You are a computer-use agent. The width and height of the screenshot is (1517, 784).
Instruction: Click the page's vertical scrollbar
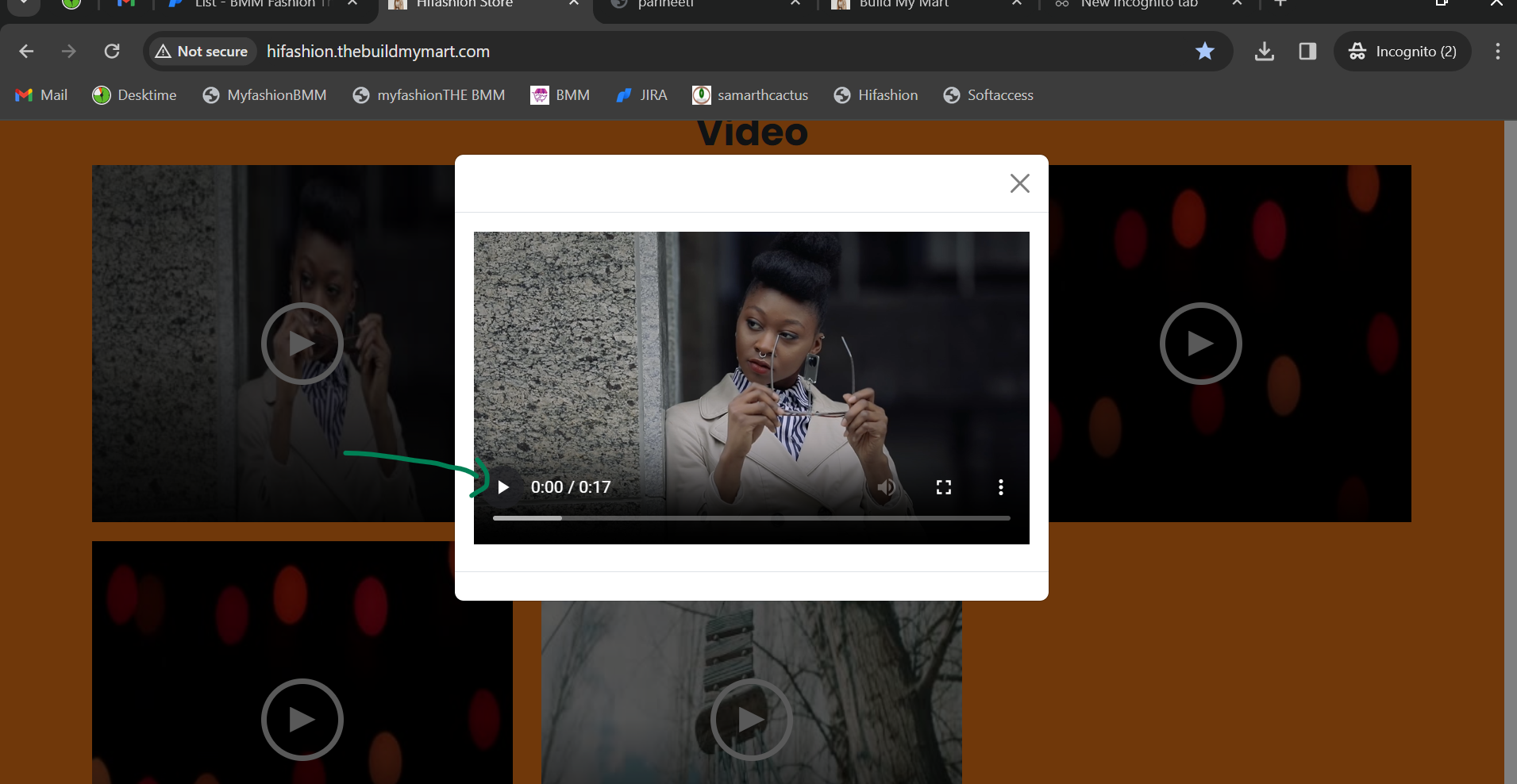[1511, 452]
